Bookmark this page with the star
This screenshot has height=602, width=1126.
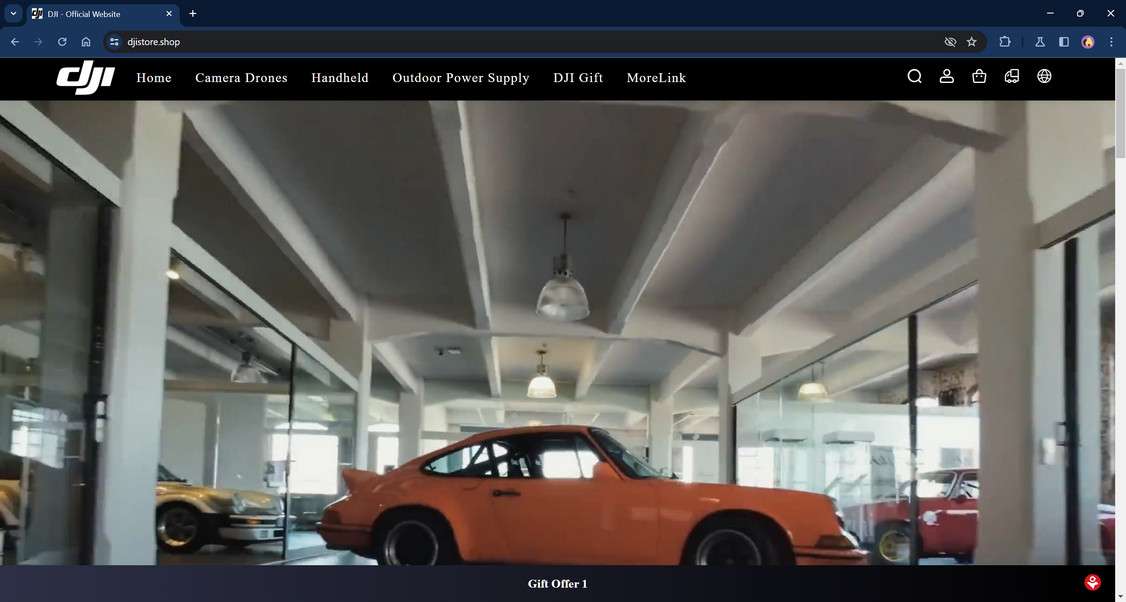[972, 42]
